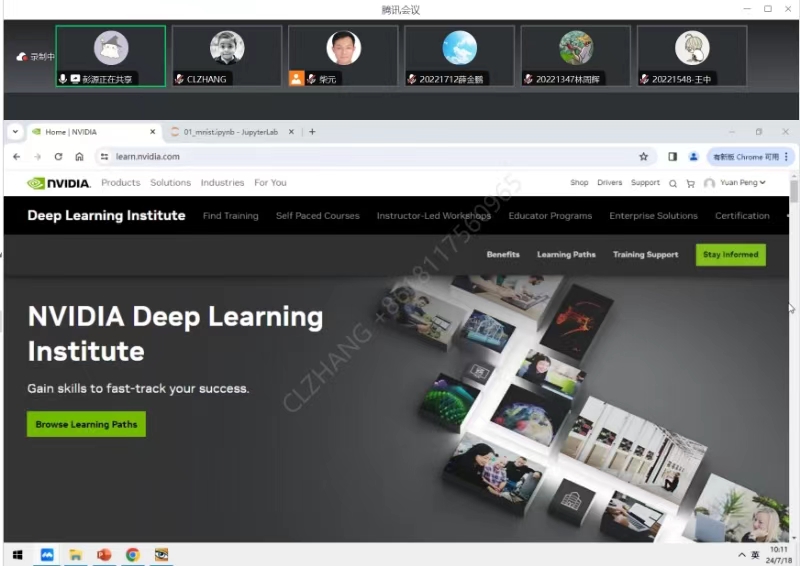The image size is (800, 566).
Task: Click the Shop link
Action: 579,183
